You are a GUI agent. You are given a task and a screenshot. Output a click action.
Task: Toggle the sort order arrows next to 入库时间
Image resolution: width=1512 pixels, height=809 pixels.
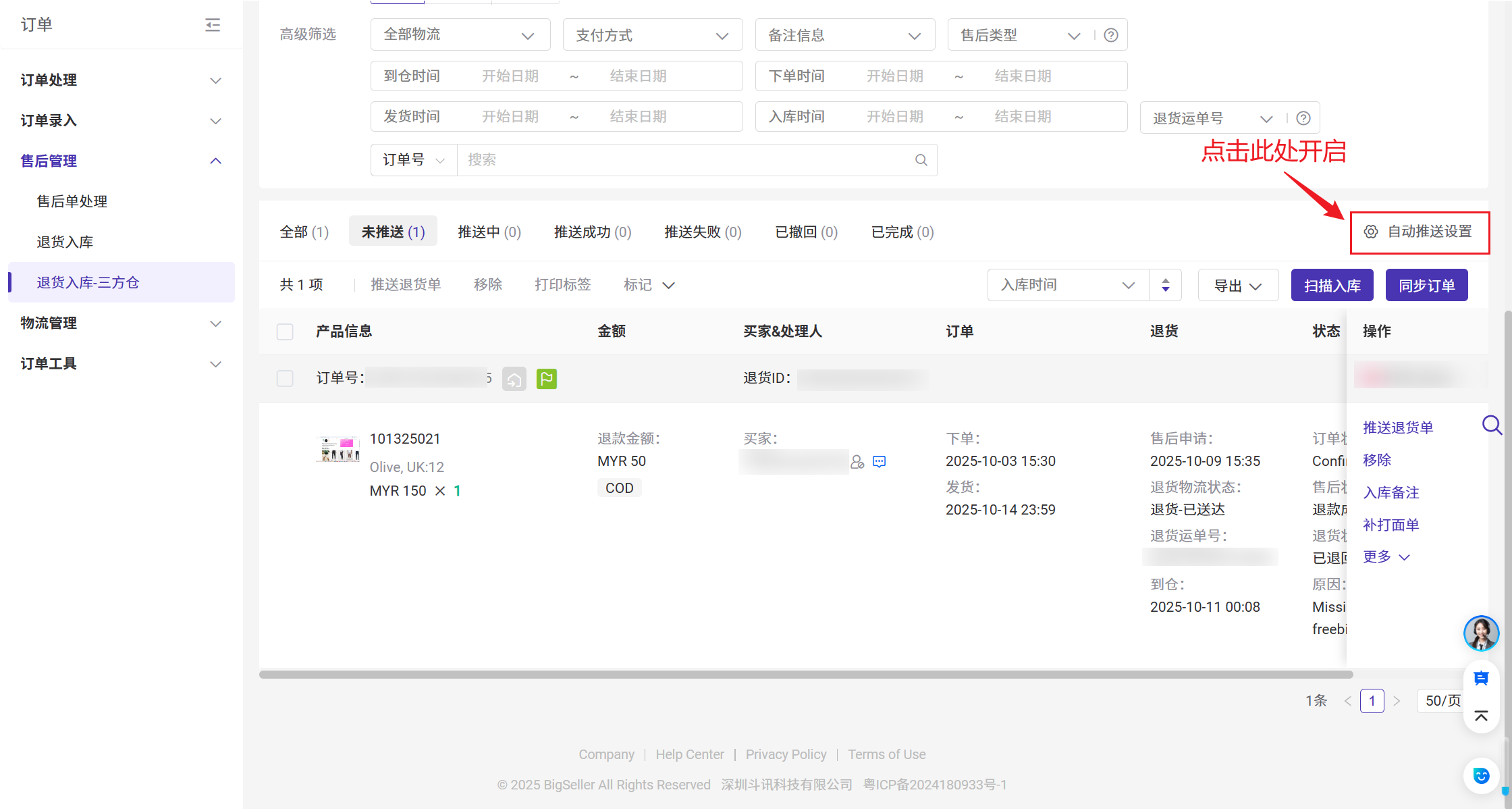[x=1165, y=285]
